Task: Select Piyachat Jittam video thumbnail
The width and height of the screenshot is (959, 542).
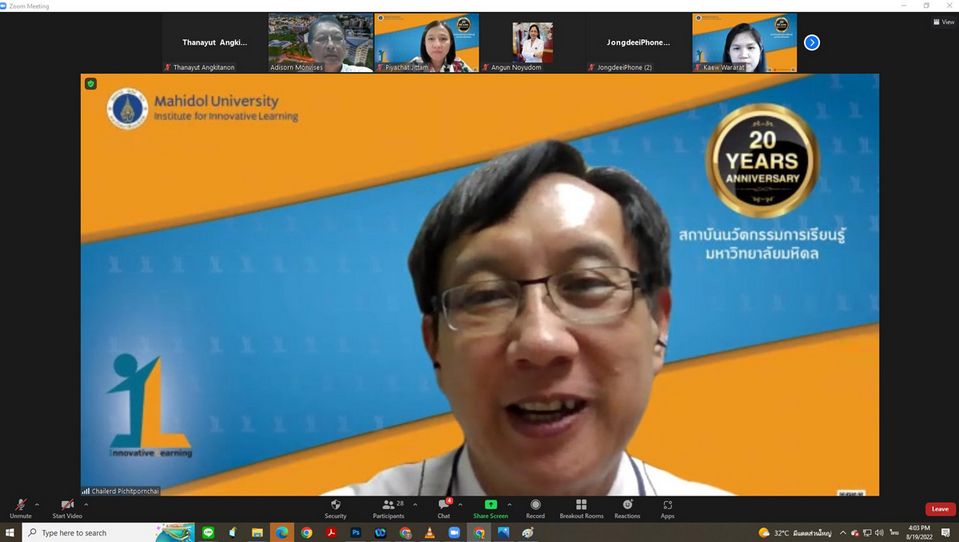Action: point(426,42)
